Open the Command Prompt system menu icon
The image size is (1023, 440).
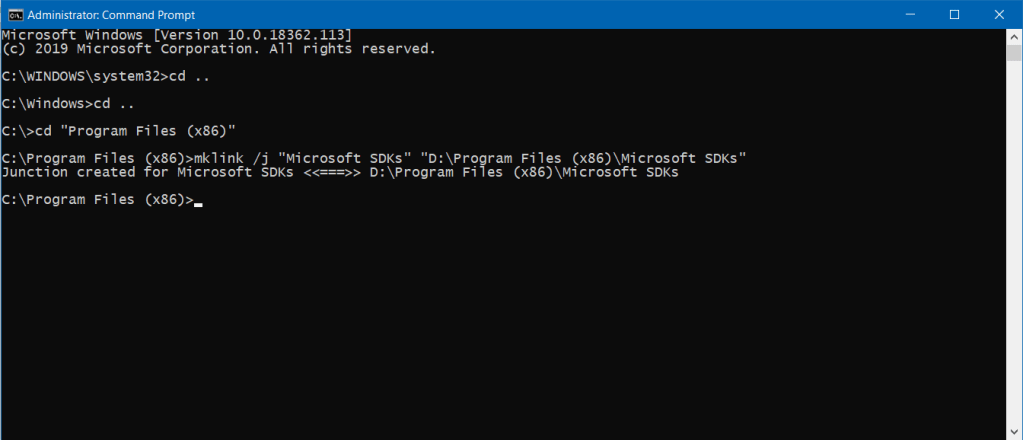point(15,14)
